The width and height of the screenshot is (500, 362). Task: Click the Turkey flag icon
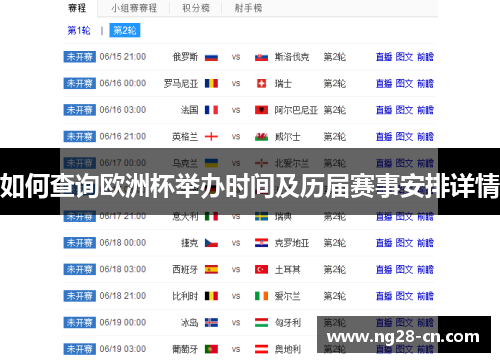tap(261, 269)
